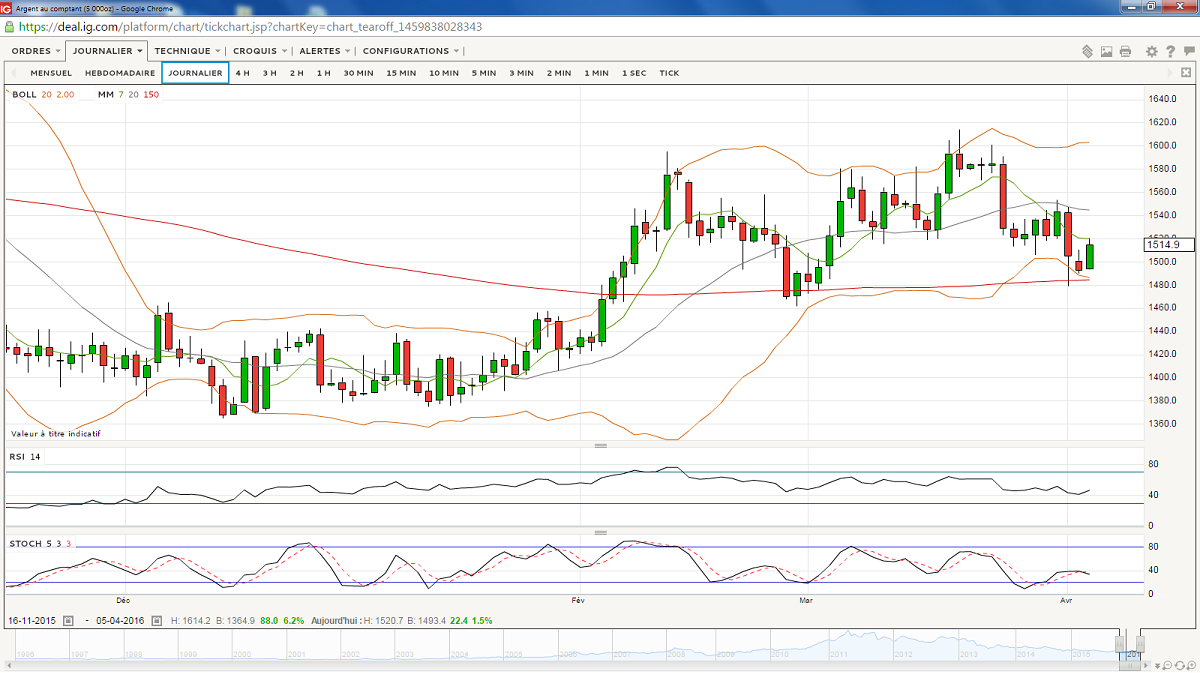This screenshot has width=1200, height=673.
Task: Expand the TECHNIQUE dropdown menu
Action: (188, 51)
